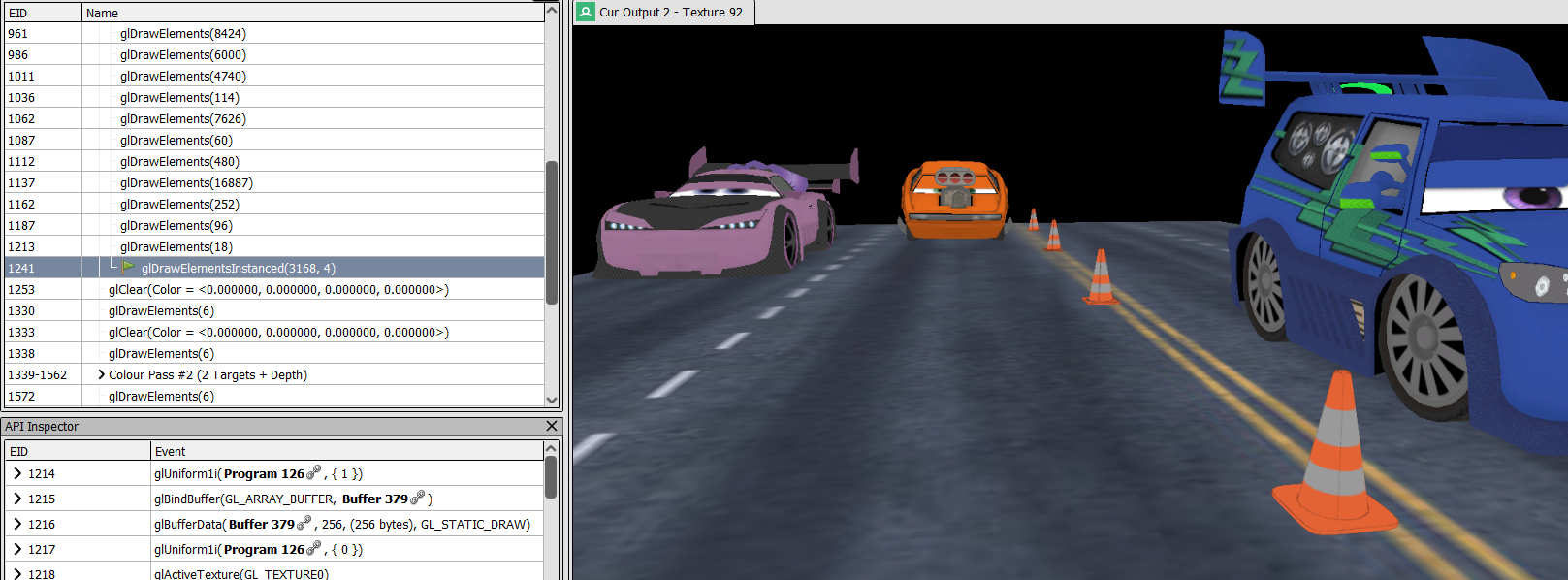
Task: Select glClear event at EID 1333
Action: 278,332
